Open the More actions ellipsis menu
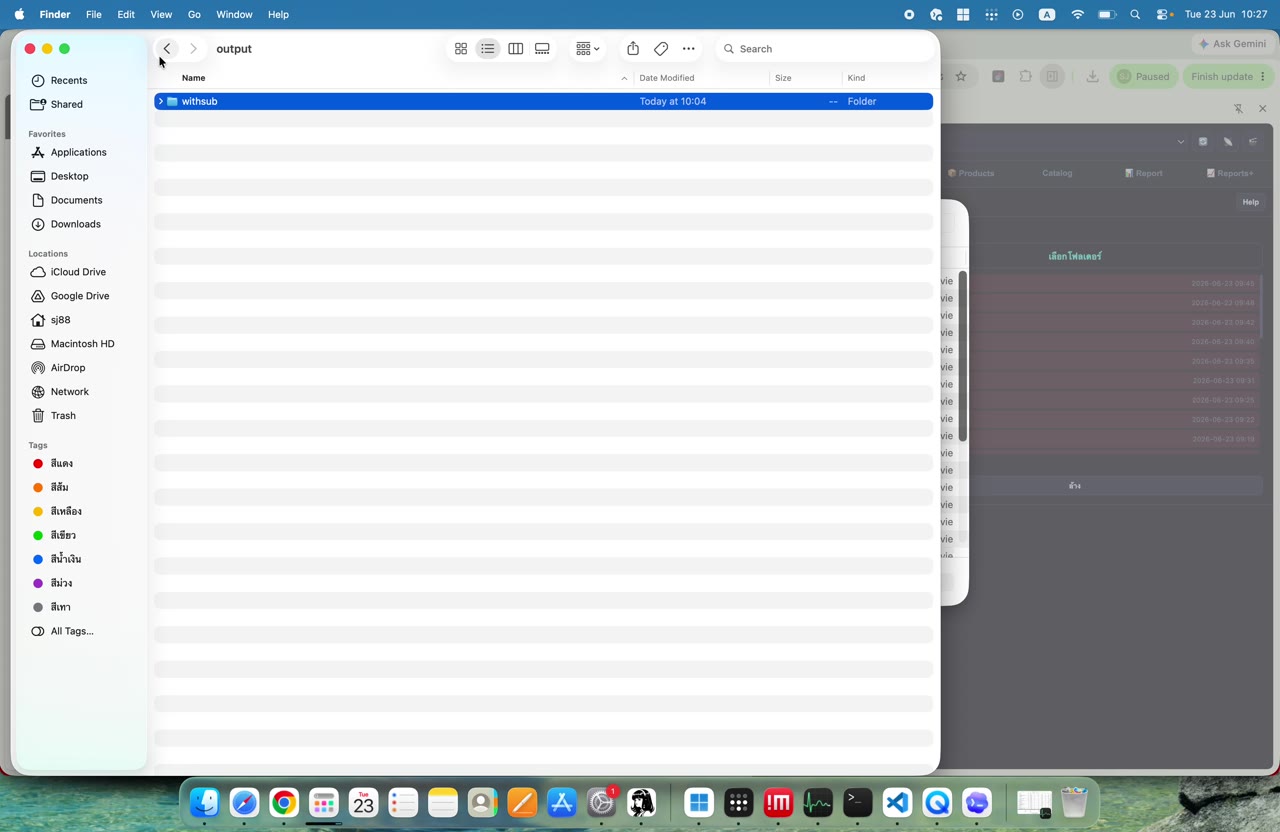This screenshot has height=832, width=1280. coord(689,49)
